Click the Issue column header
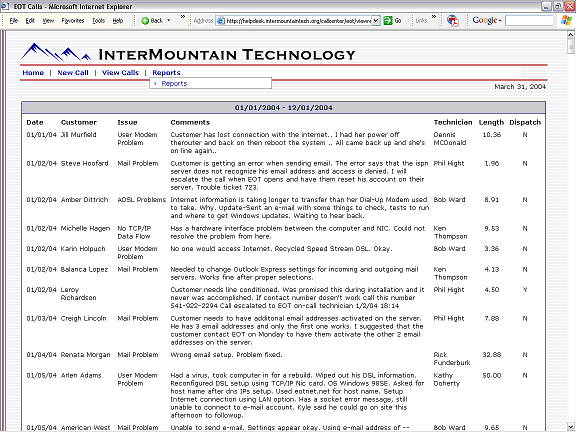The width and height of the screenshot is (576, 432). (x=127, y=122)
